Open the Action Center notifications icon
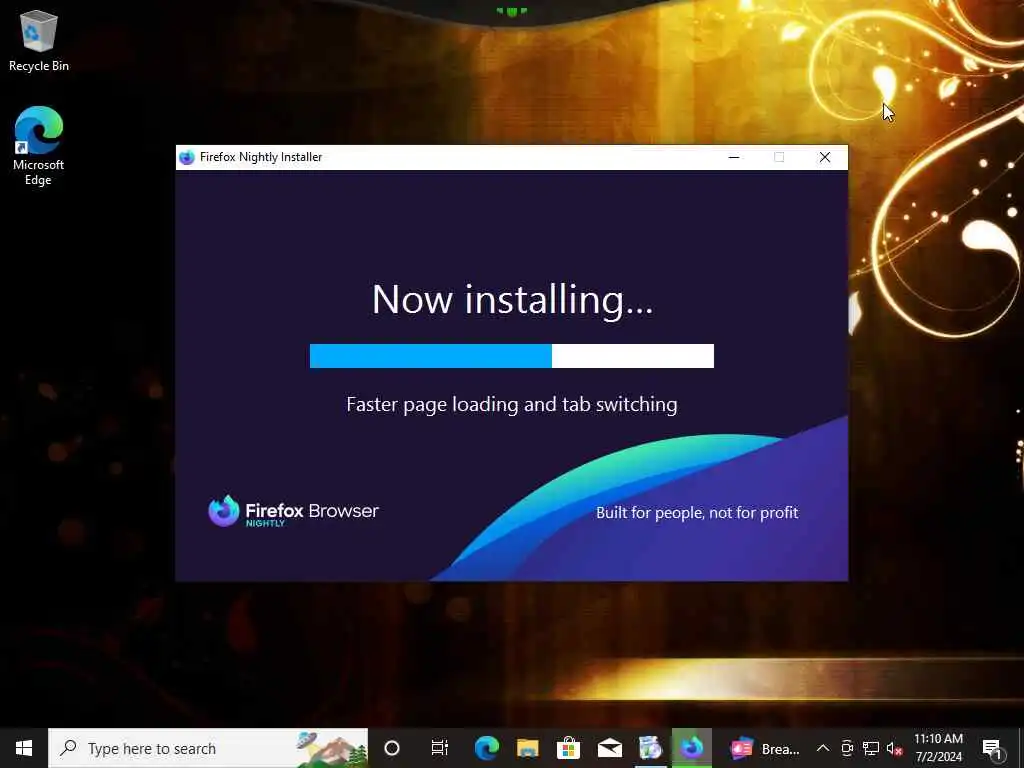 (x=992, y=748)
